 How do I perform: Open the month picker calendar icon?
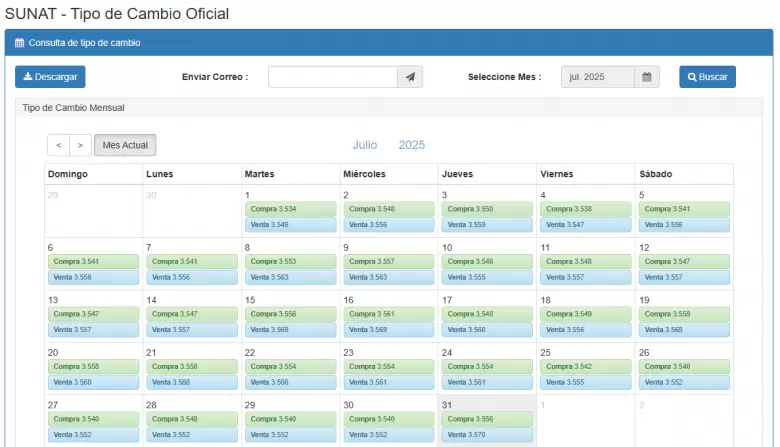click(647, 77)
